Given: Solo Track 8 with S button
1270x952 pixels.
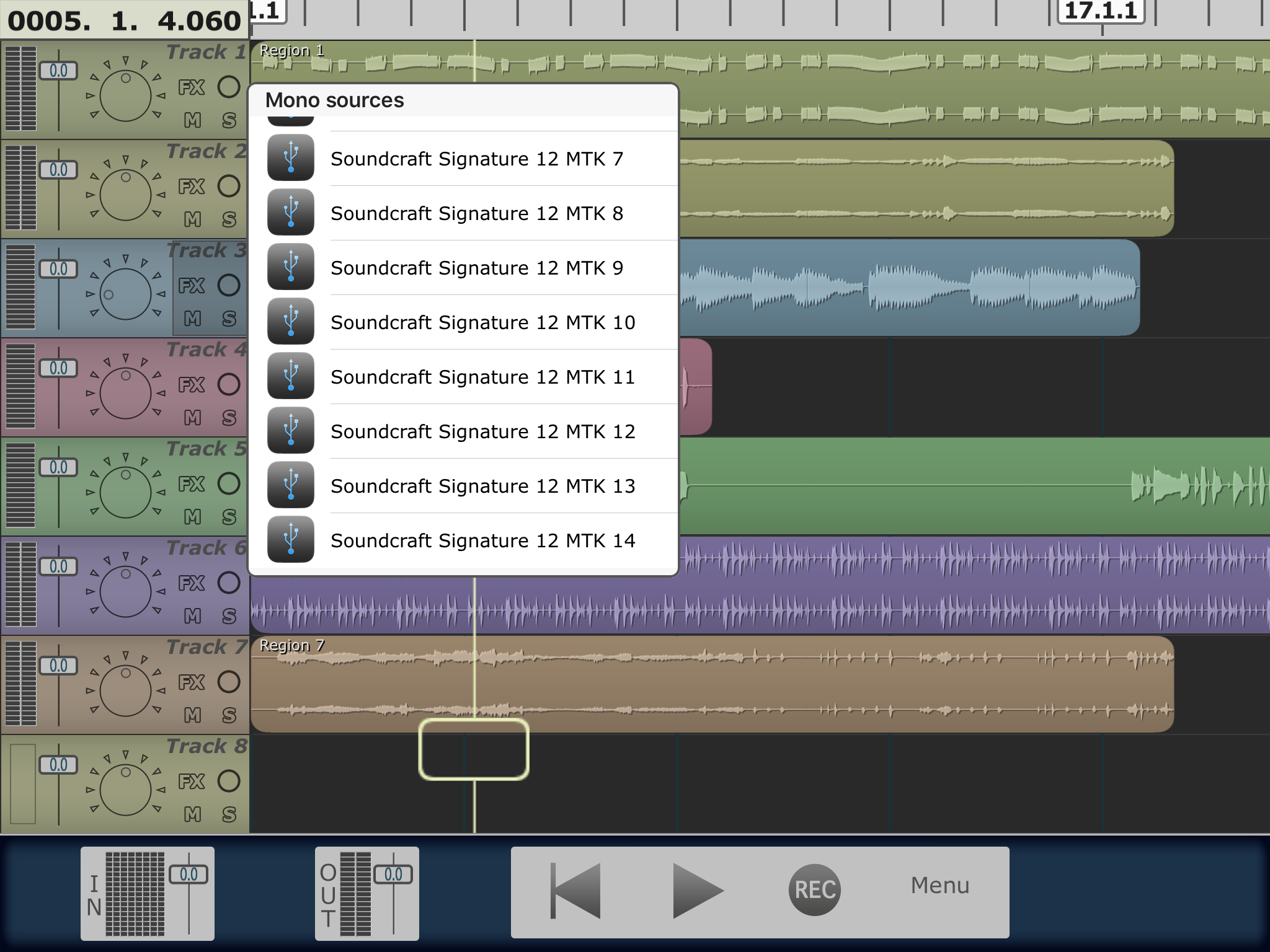Looking at the screenshot, I should [229, 814].
